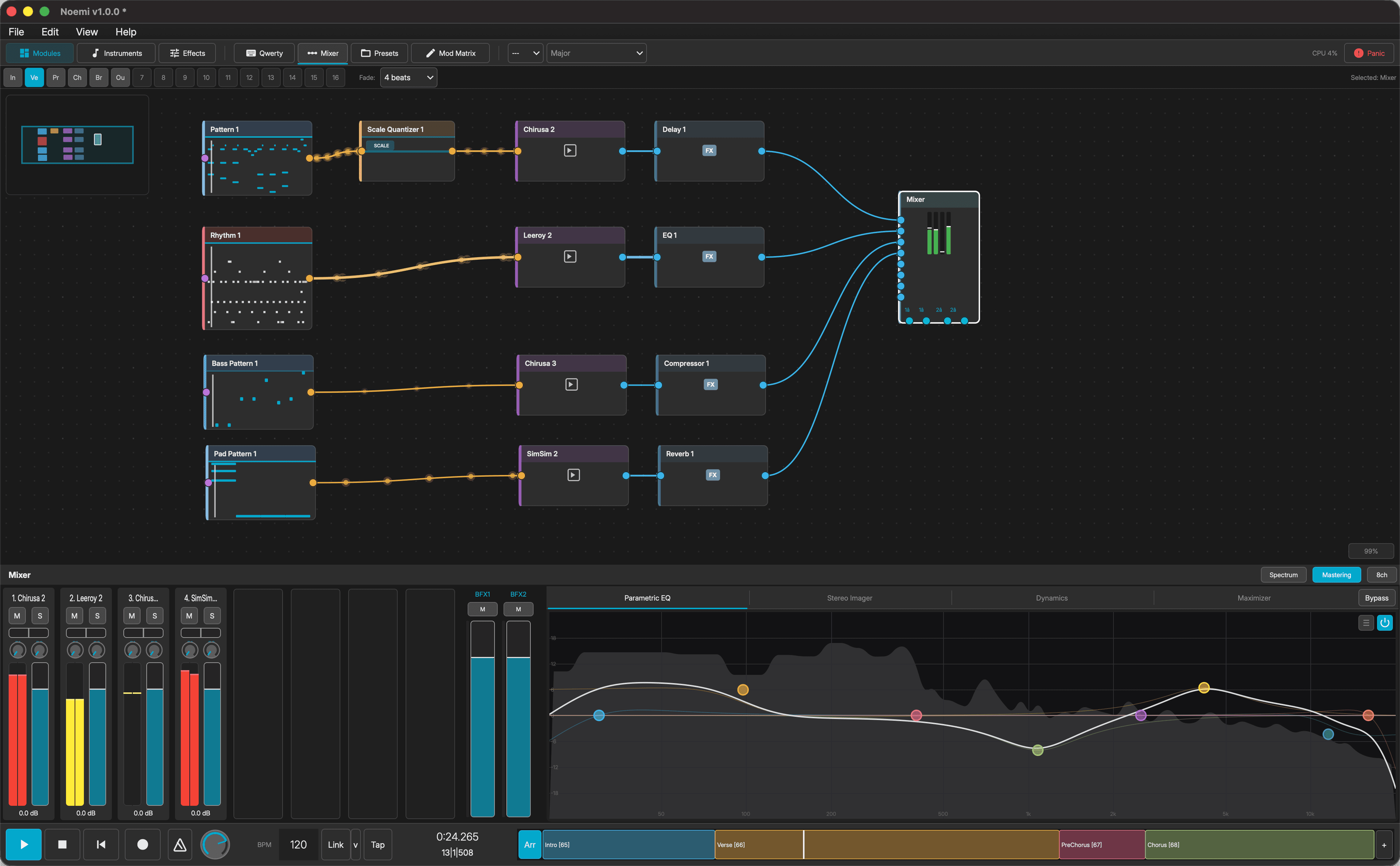Open the View menu
The height and width of the screenshot is (866, 1400).
point(86,31)
